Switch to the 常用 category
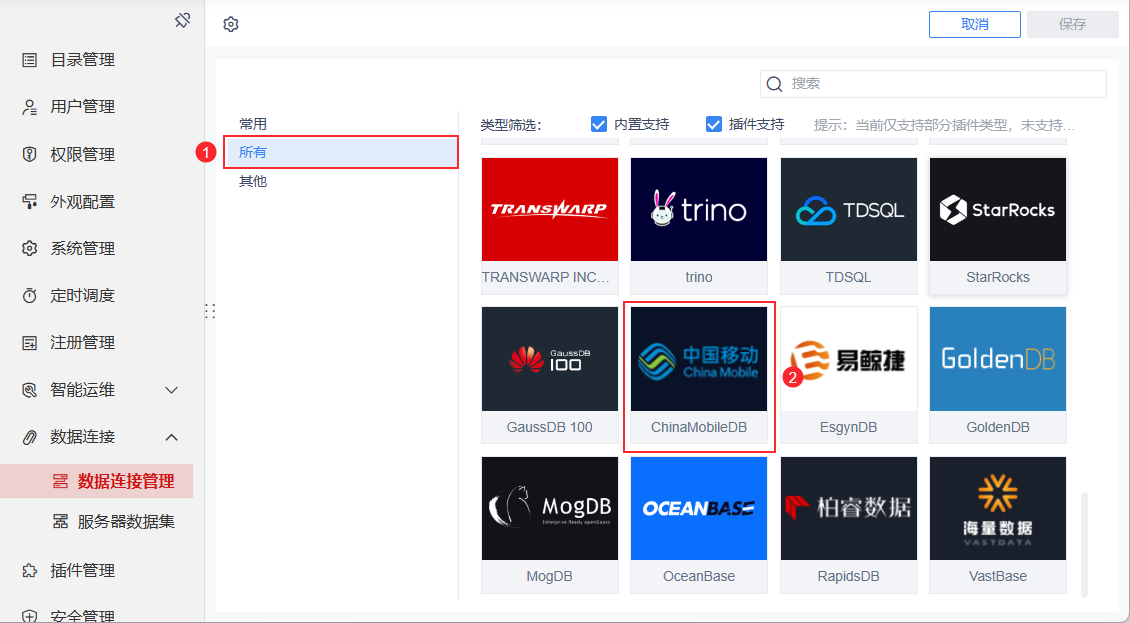This screenshot has height=623, width=1130. pos(253,124)
